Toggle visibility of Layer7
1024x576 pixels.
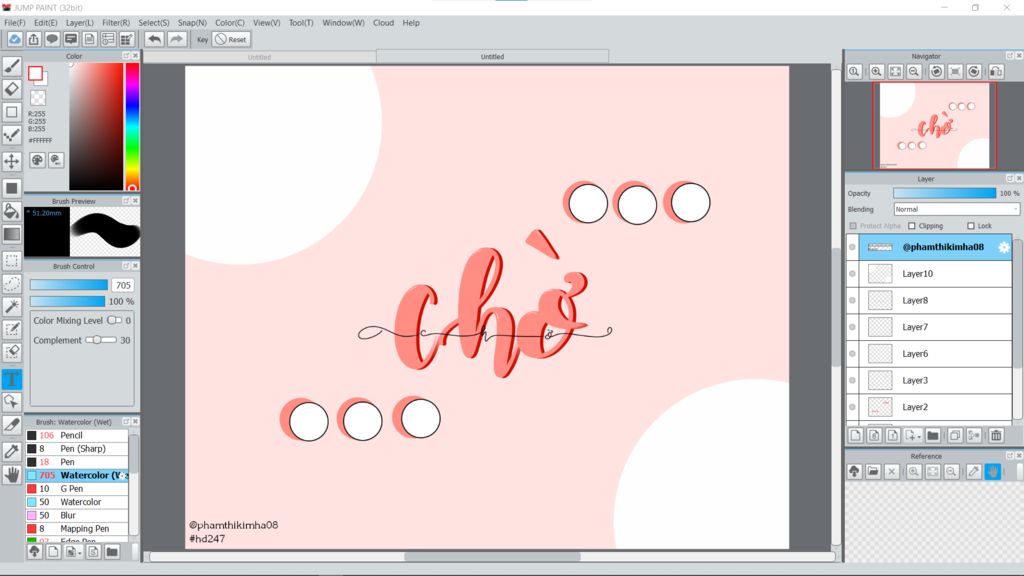[852, 327]
